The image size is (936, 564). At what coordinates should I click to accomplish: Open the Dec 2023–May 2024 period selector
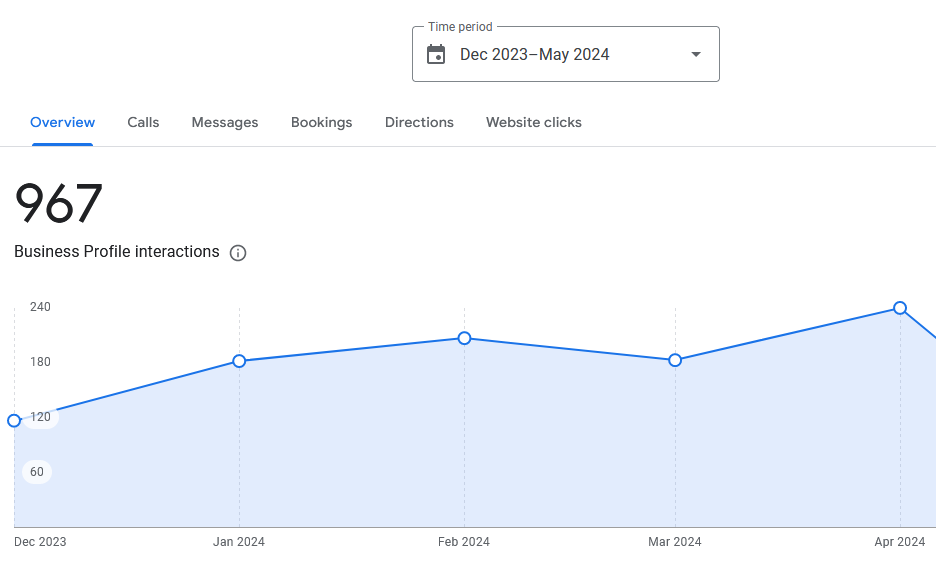point(565,54)
